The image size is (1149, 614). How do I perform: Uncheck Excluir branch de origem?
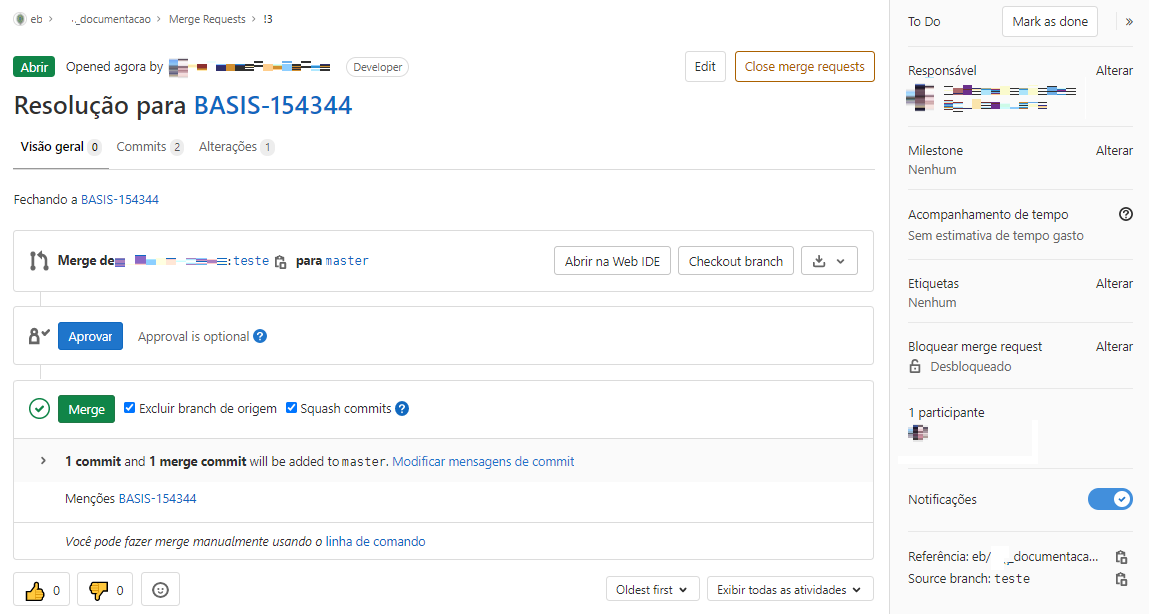(129, 408)
